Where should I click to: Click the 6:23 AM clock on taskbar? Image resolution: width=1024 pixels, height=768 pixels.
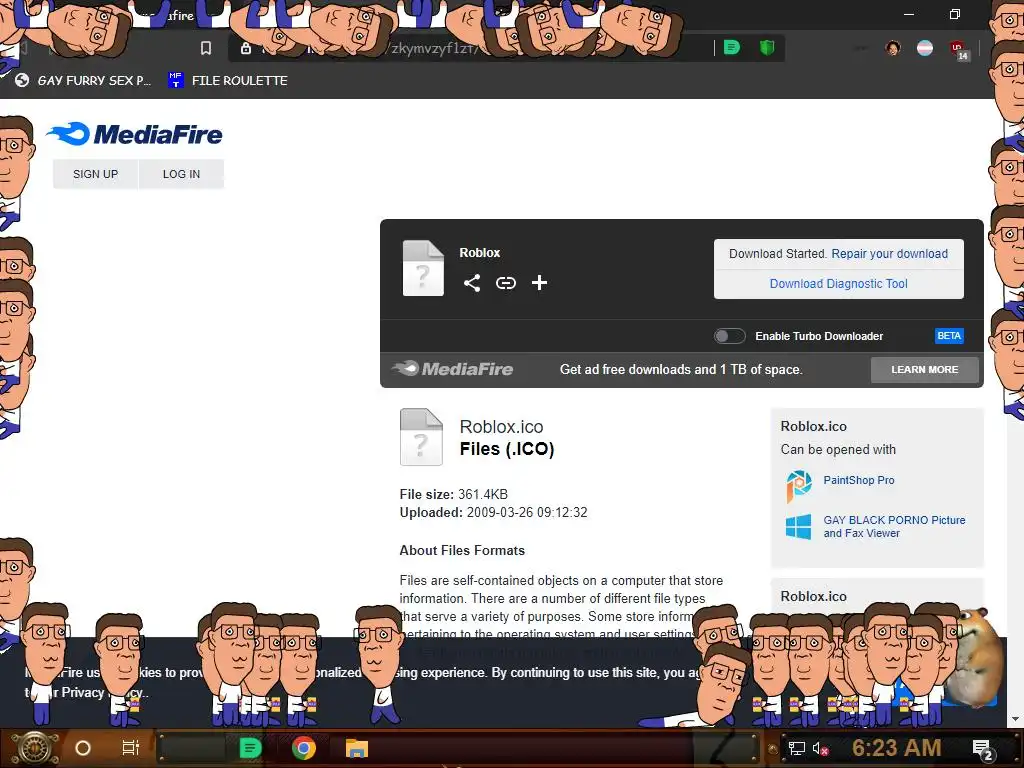click(897, 748)
